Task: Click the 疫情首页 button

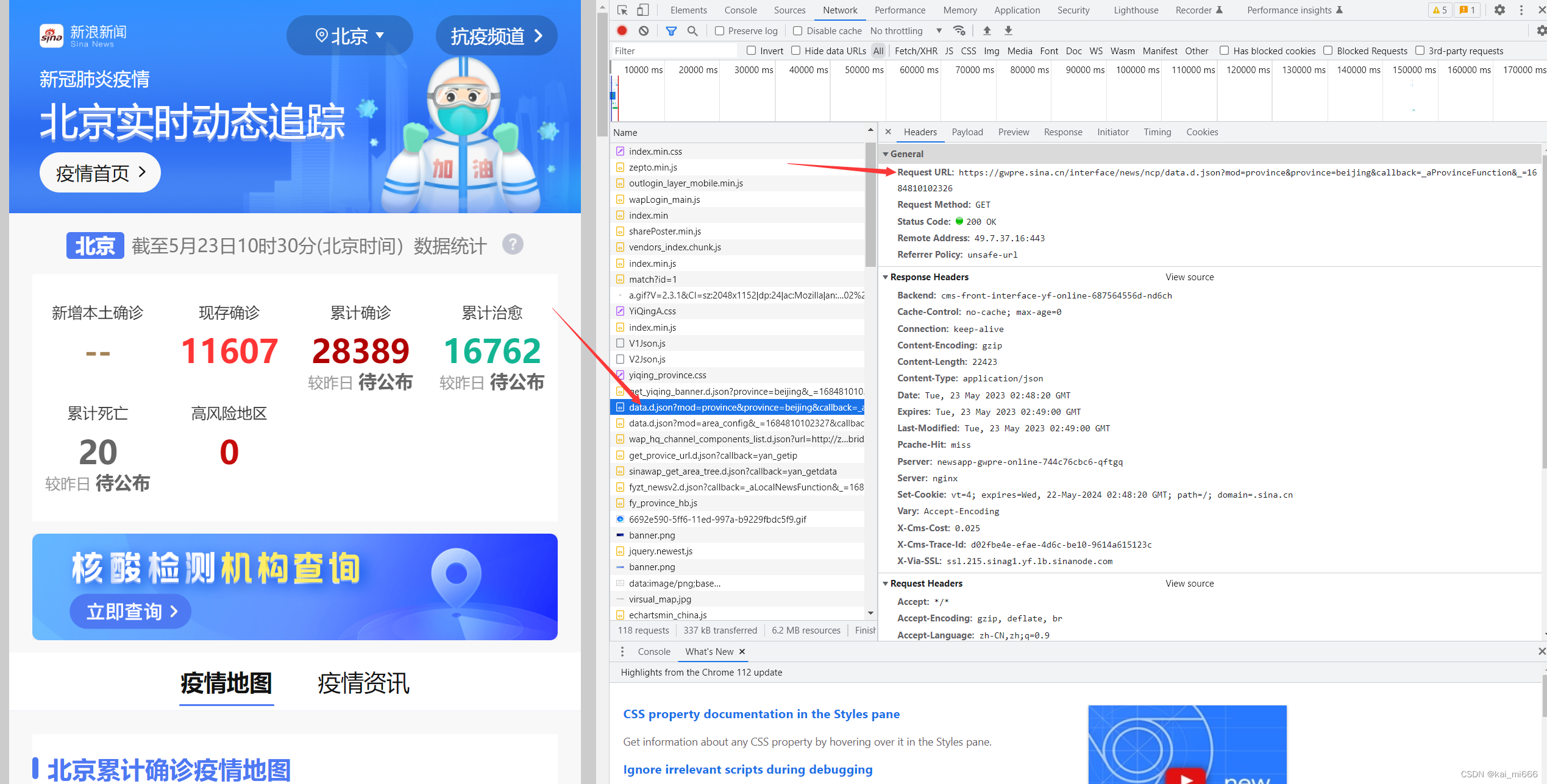Action: pyautogui.click(x=100, y=173)
